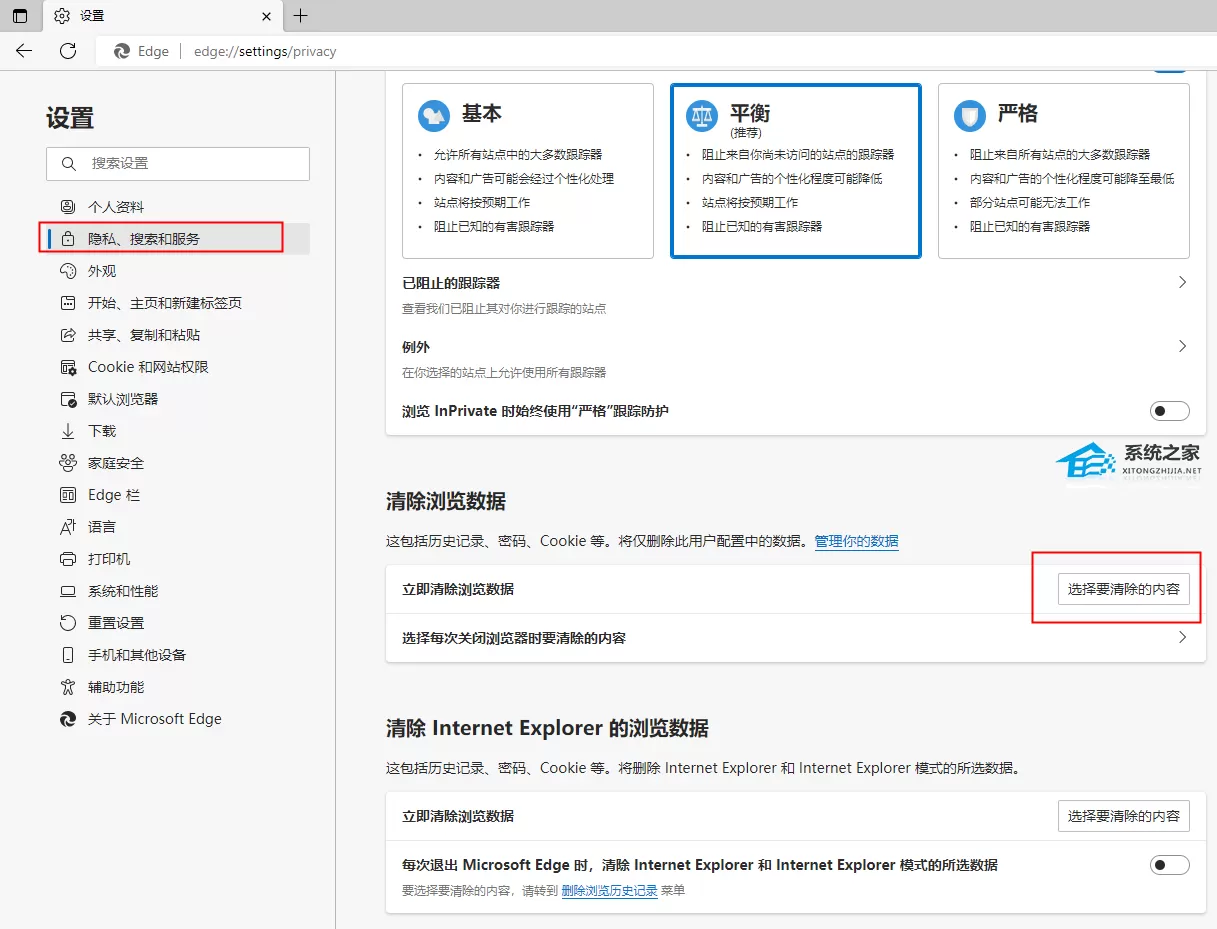Click the Edge logo in address bar

(x=122, y=51)
